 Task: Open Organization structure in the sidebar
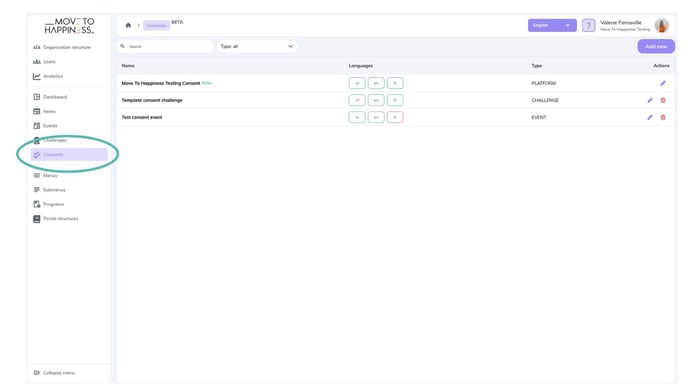(x=62, y=47)
